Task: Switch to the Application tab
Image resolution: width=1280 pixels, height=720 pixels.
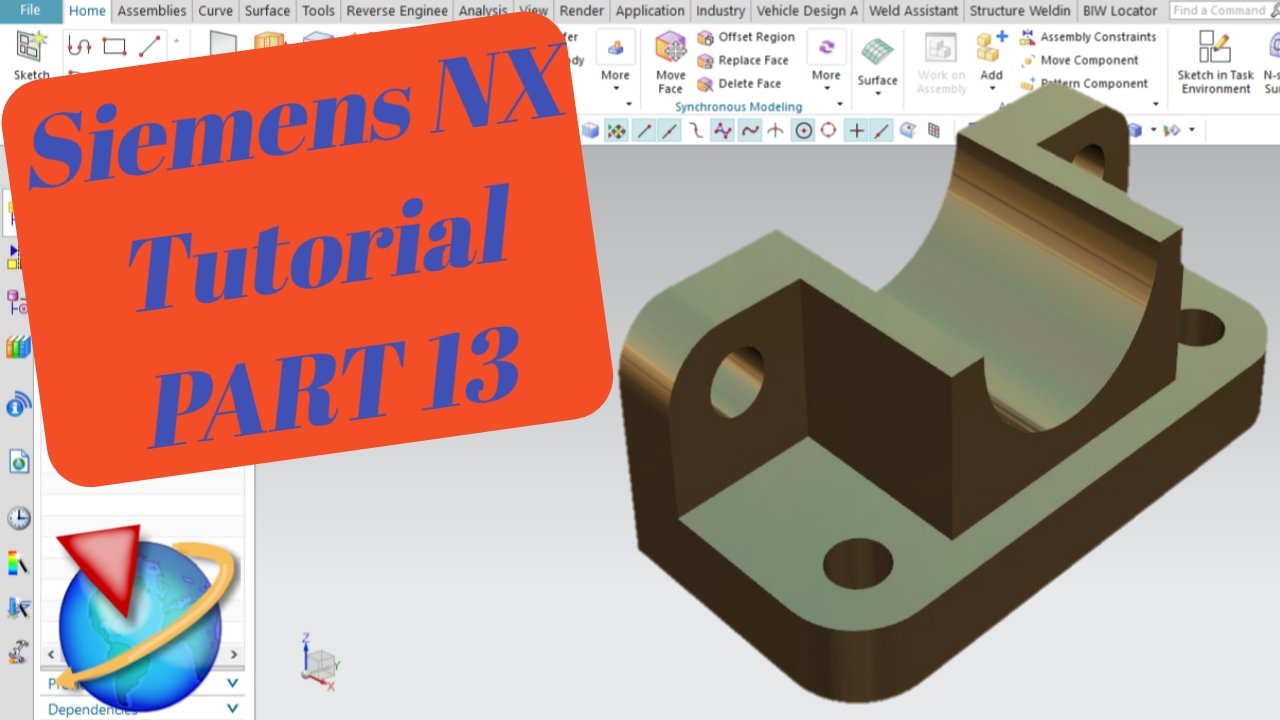Action: pyautogui.click(x=650, y=11)
